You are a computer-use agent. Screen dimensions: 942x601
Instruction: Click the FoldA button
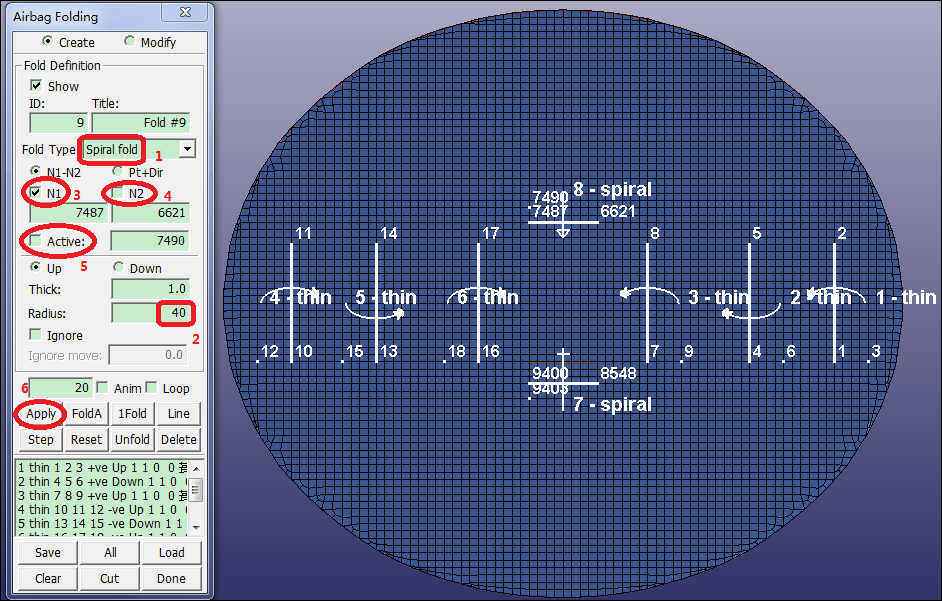[87, 413]
